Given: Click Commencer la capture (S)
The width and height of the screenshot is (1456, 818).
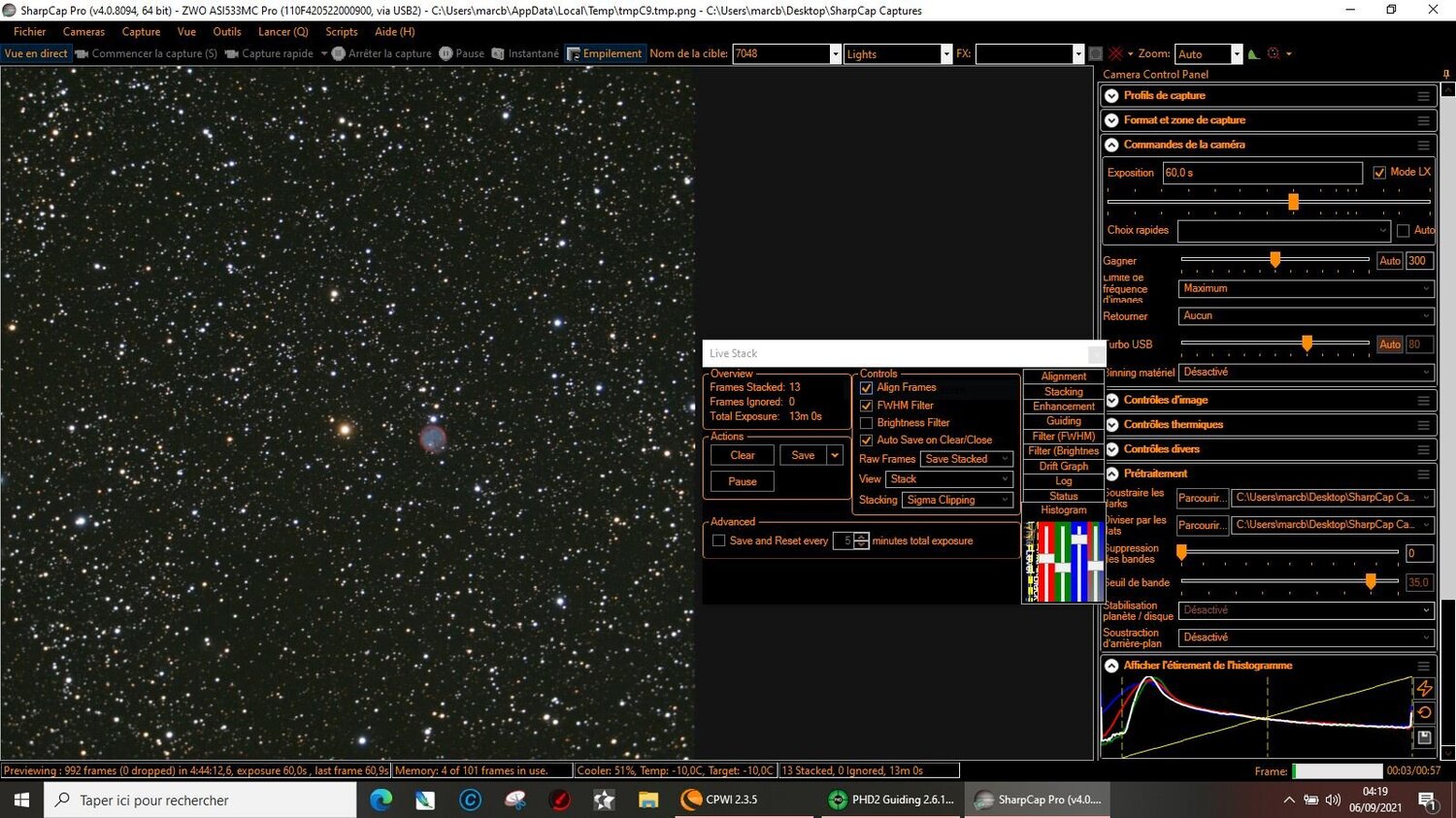Looking at the screenshot, I should tap(147, 53).
